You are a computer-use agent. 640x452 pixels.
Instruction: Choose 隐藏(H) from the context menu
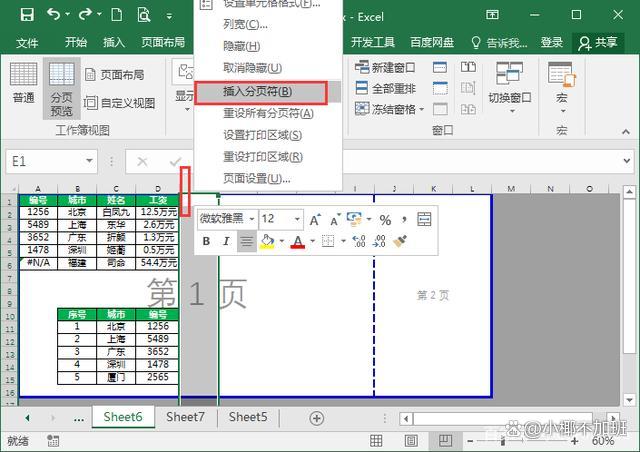242,46
